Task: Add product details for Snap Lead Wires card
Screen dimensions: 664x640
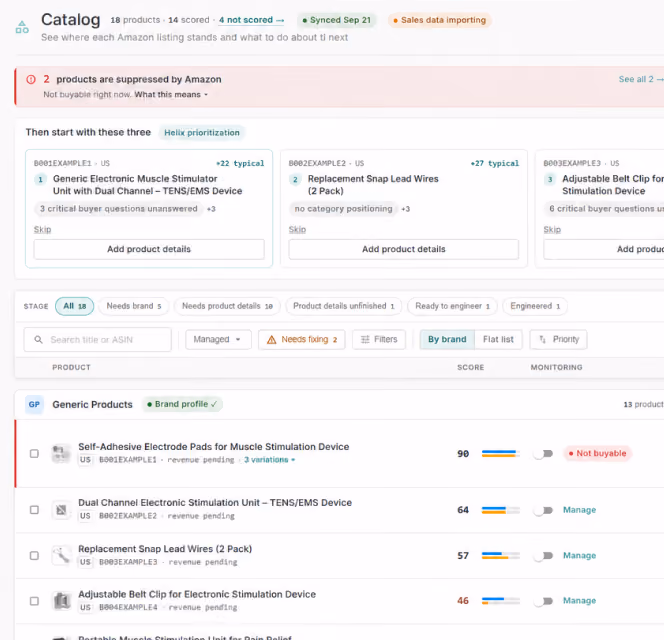Action: (x=404, y=249)
